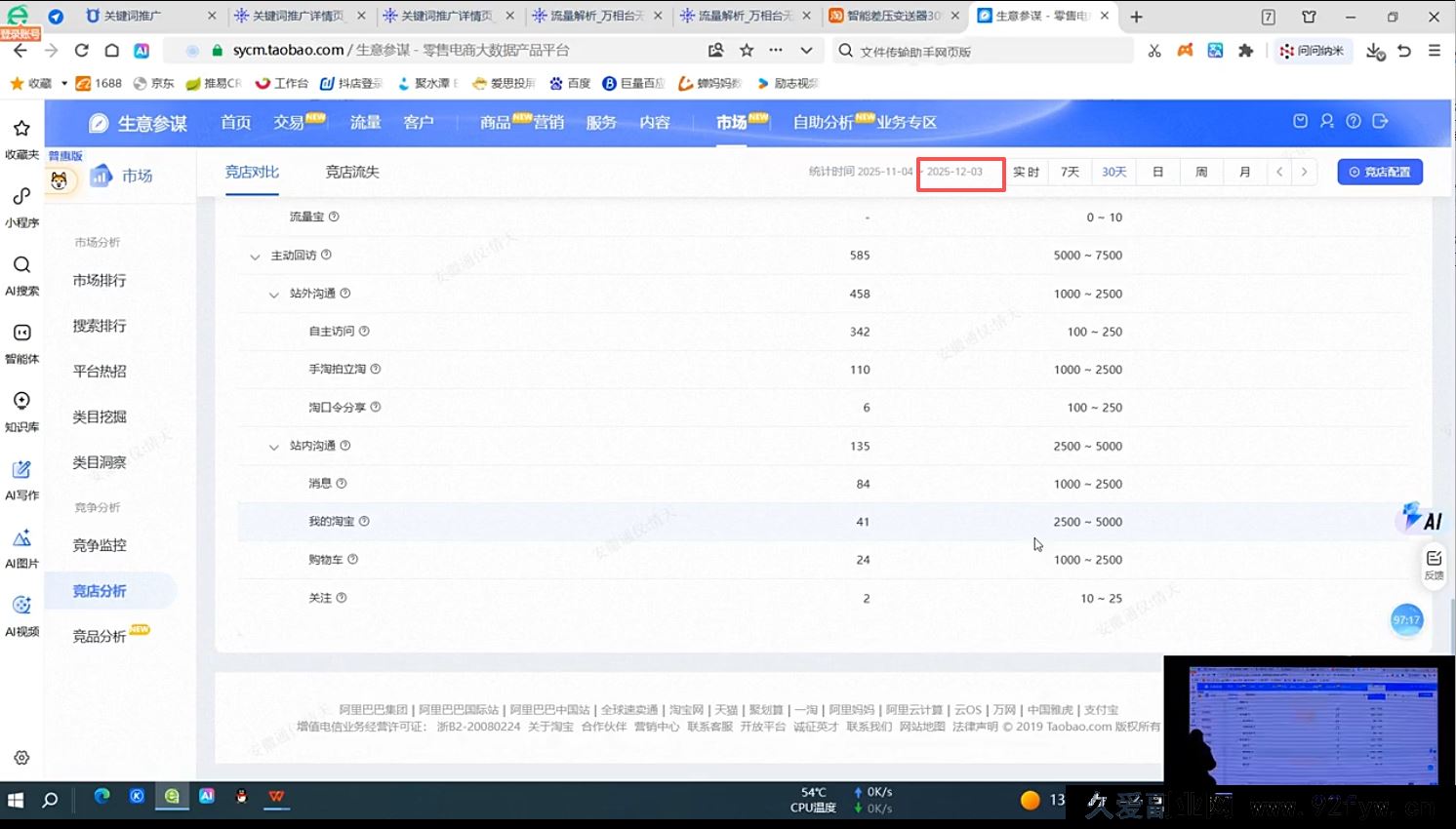
Task: Collapse the 站外沟通 section
Action: [x=273, y=294]
